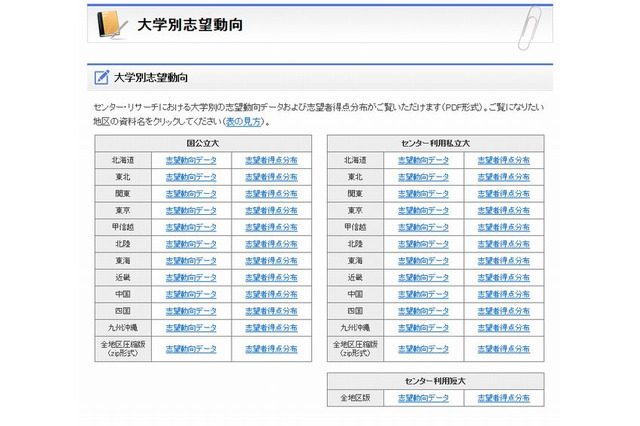Image resolution: width=640 pixels, height=426 pixels.
Task: Open センター利用私立大 九州沖縄 志望動向データ link
Action: pos(423,328)
